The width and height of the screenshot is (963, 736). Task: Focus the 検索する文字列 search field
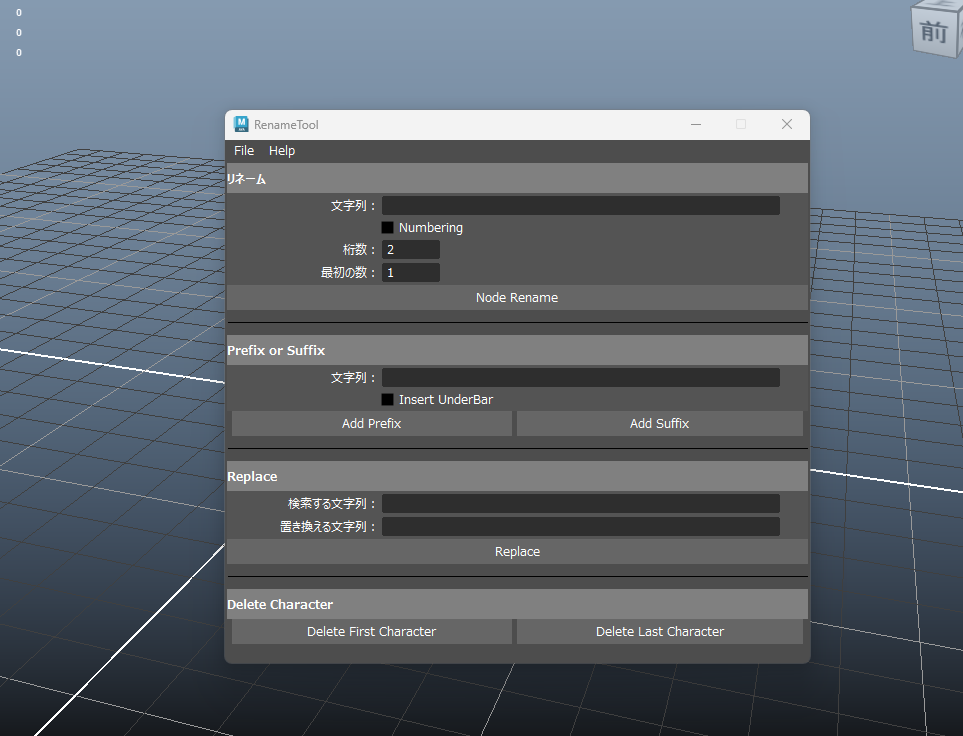pos(581,503)
